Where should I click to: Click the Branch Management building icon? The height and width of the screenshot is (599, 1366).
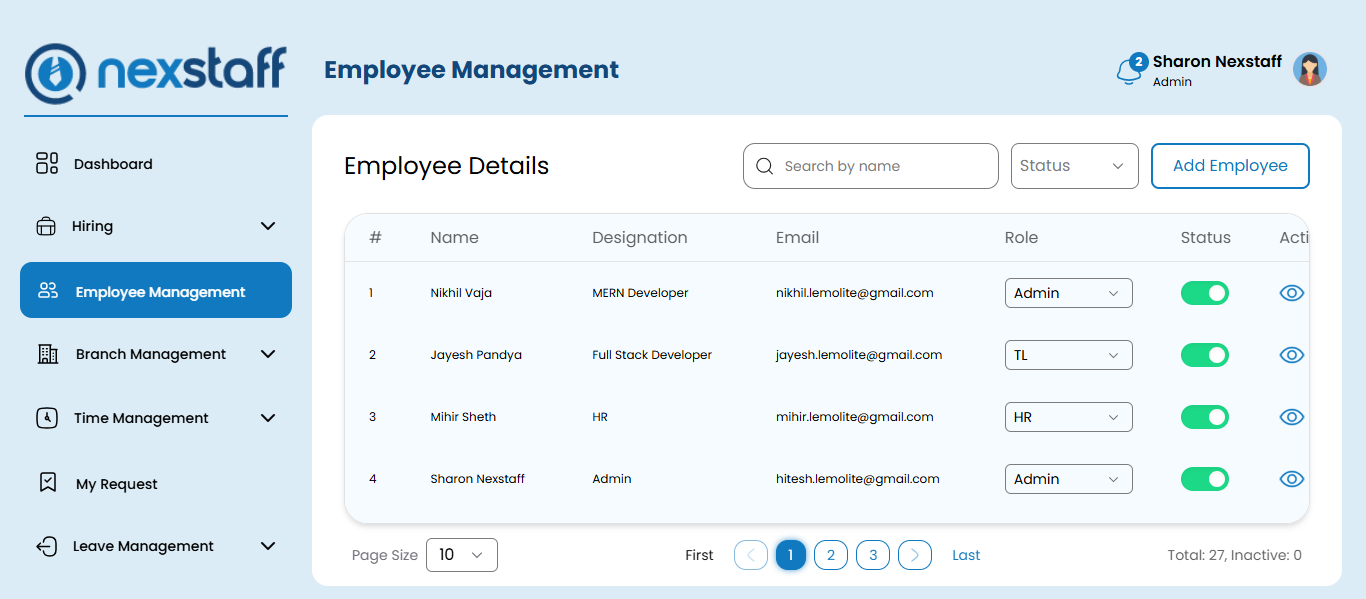(x=48, y=354)
